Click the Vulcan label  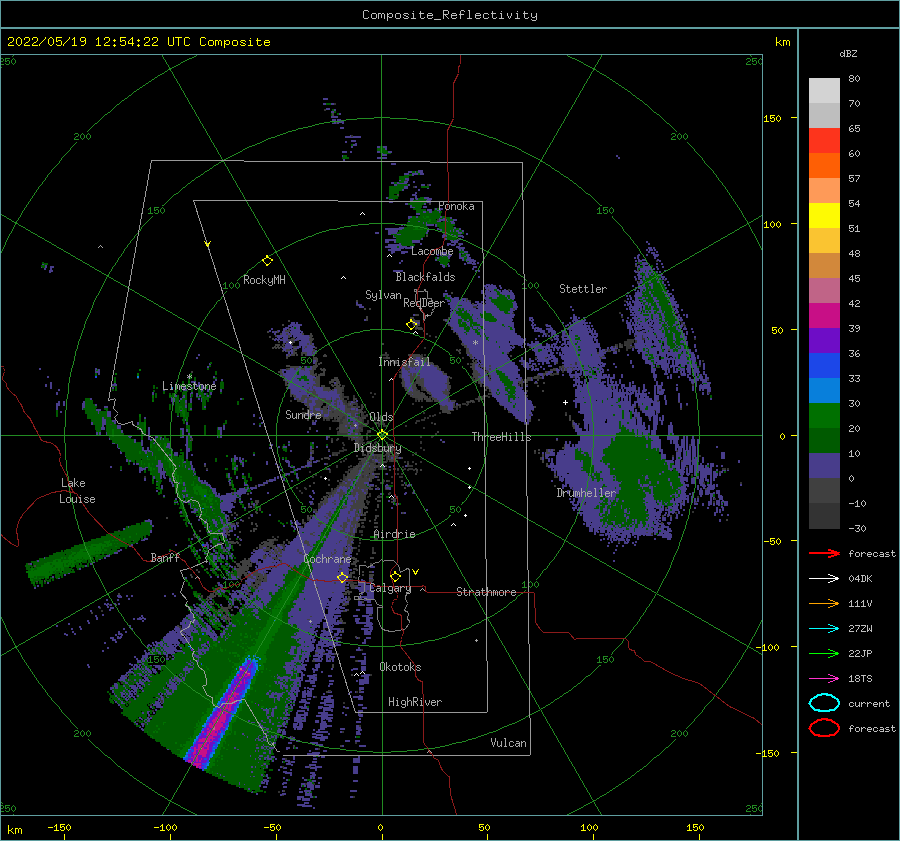pos(508,743)
